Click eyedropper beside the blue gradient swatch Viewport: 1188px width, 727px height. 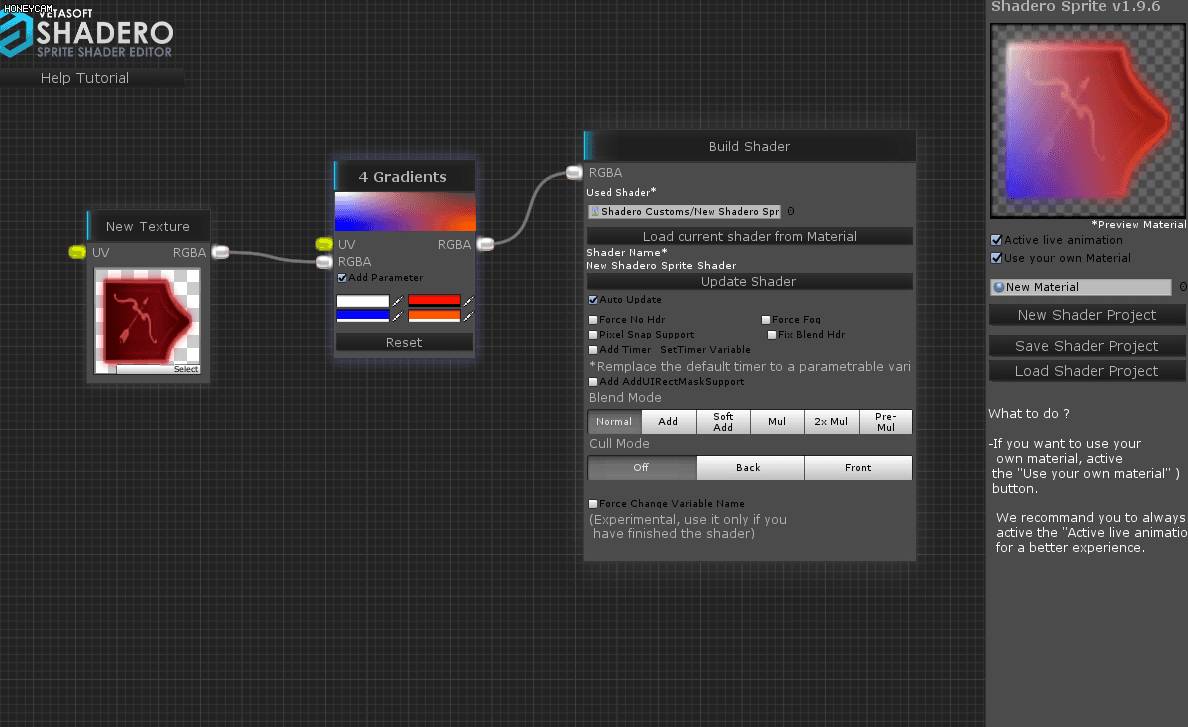tap(397, 316)
